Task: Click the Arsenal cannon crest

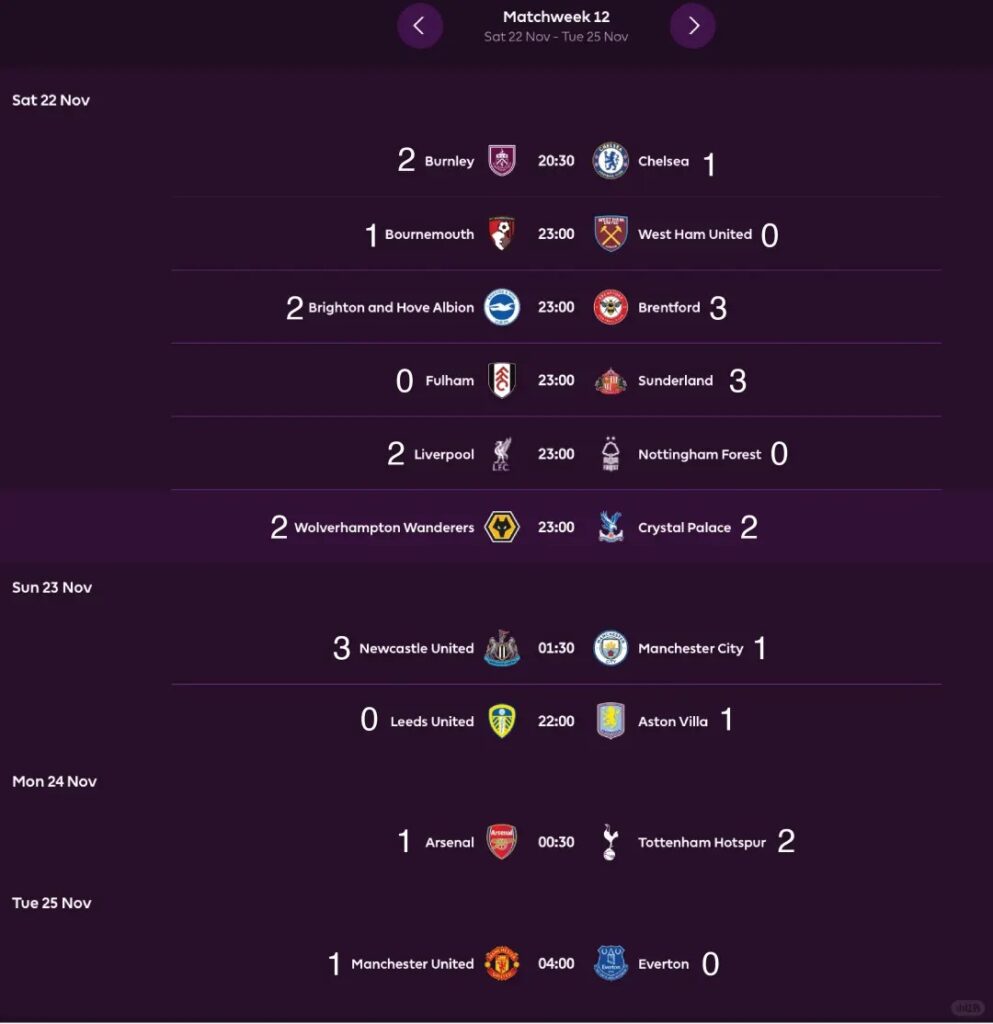Action: click(502, 842)
